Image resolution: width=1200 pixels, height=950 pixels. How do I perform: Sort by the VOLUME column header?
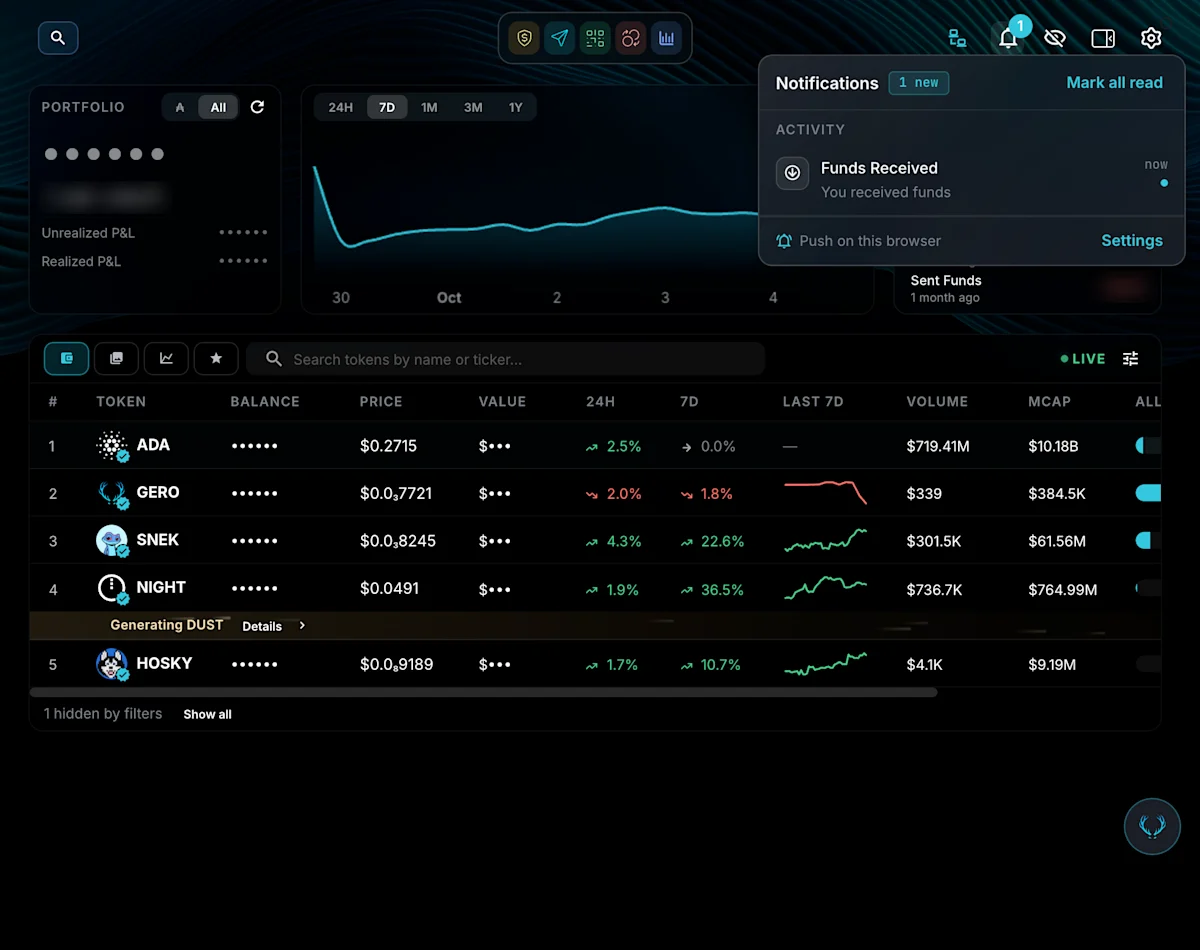(x=937, y=401)
